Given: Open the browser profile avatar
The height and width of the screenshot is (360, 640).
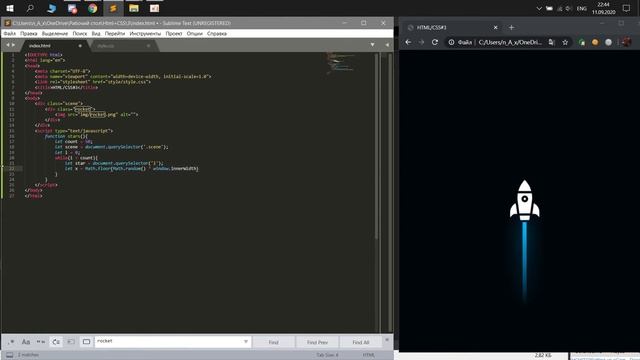Looking at the screenshot, I should click(627, 42).
